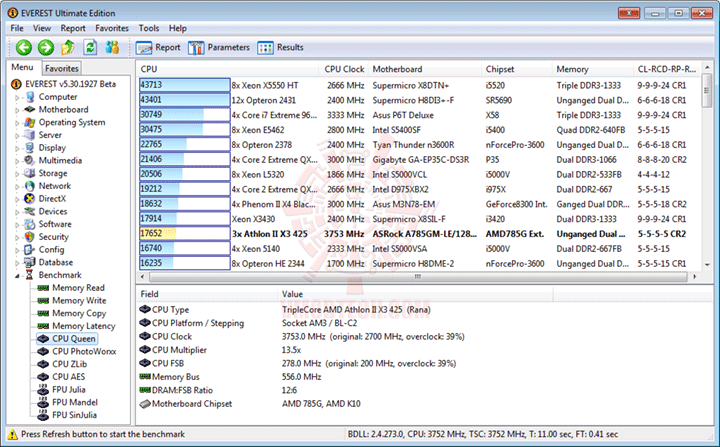Select the CPU AES benchmark
720x447 pixels.
click(x=68, y=377)
